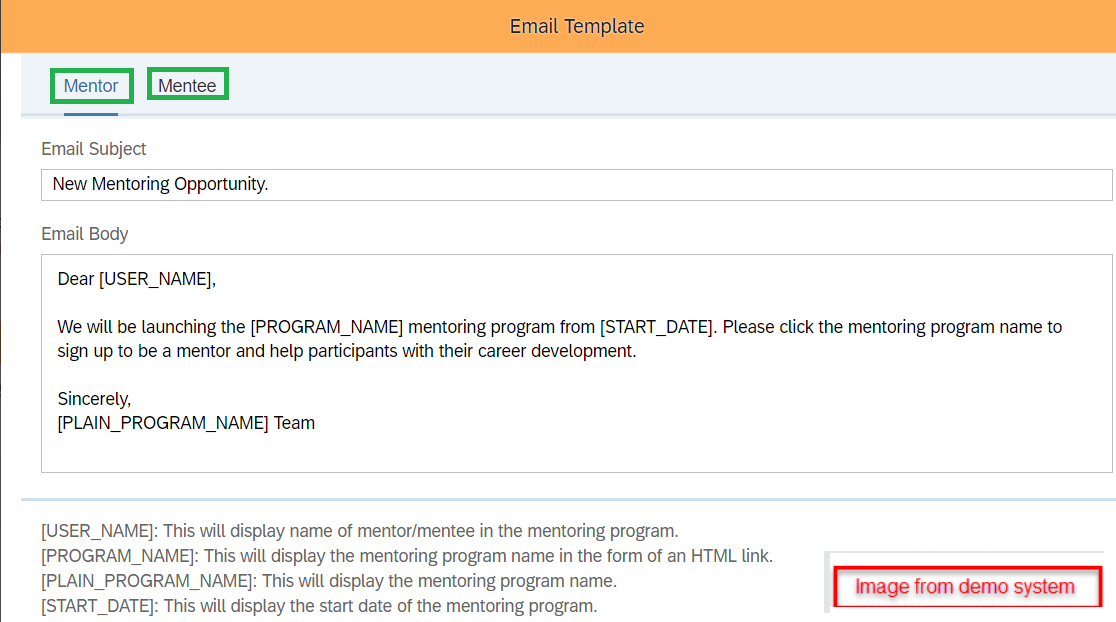Switch to the Mentee tab
This screenshot has width=1116, height=622.
pyautogui.click(x=187, y=85)
